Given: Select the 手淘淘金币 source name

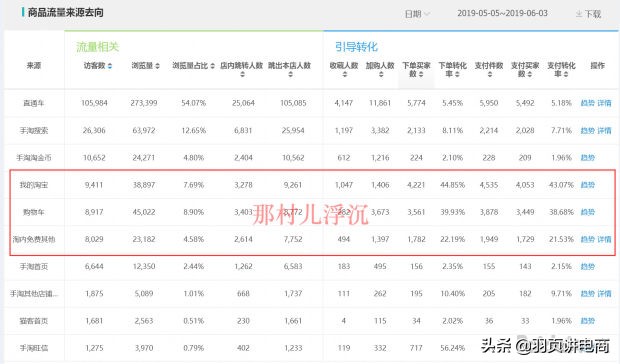Looking at the screenshot, I should 34,158.
